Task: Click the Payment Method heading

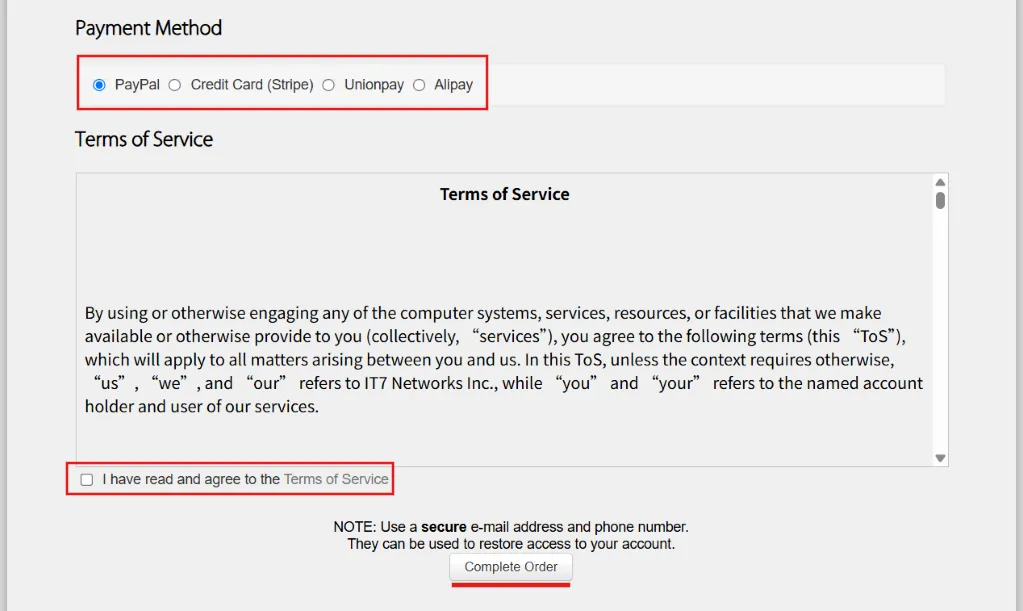Action: pyautogui.click(x=148, y=28)
